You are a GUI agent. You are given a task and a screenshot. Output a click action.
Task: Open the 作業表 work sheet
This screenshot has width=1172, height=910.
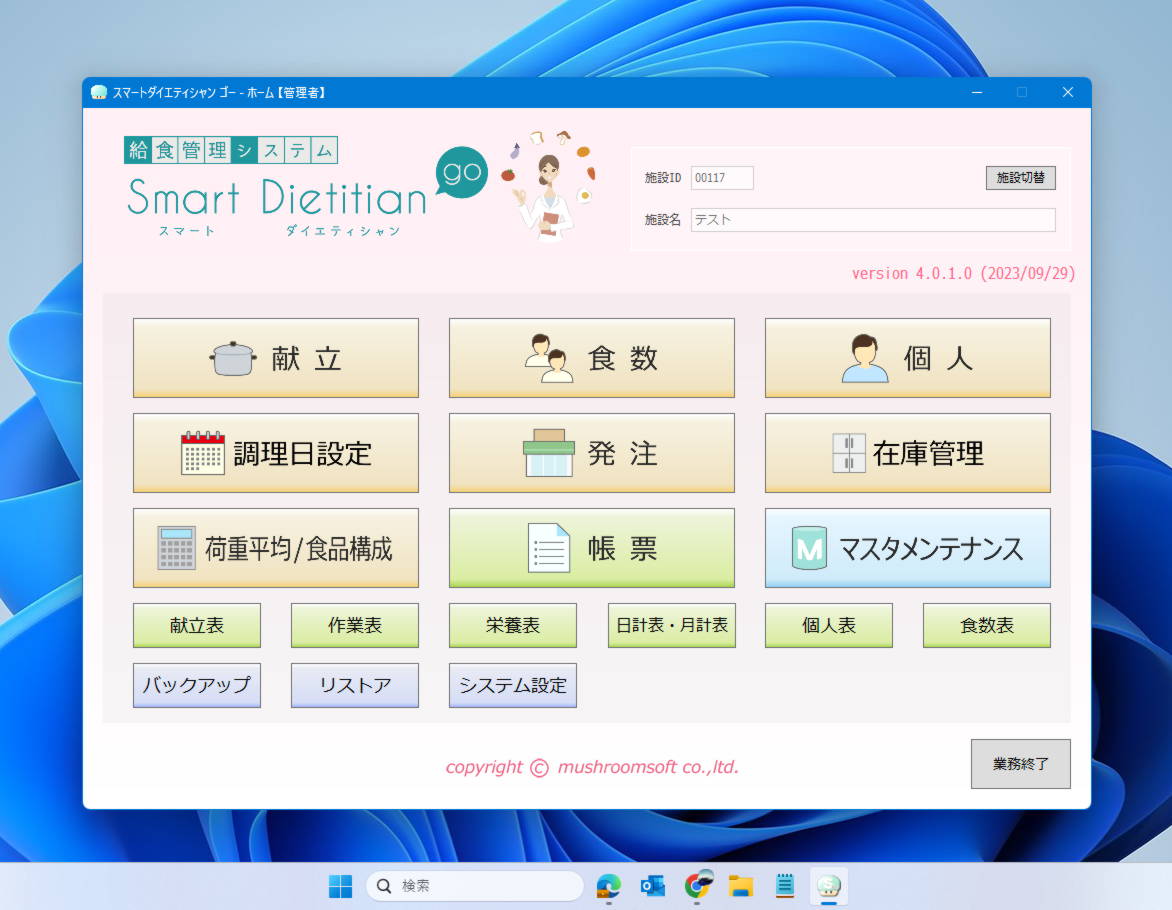coord(354,625)
